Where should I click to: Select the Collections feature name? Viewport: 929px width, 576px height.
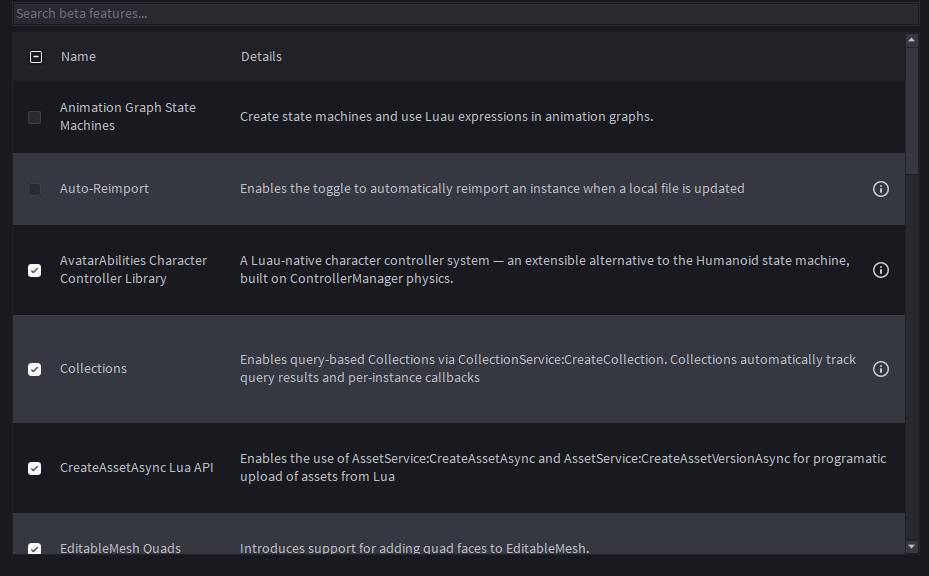point(93,369)
